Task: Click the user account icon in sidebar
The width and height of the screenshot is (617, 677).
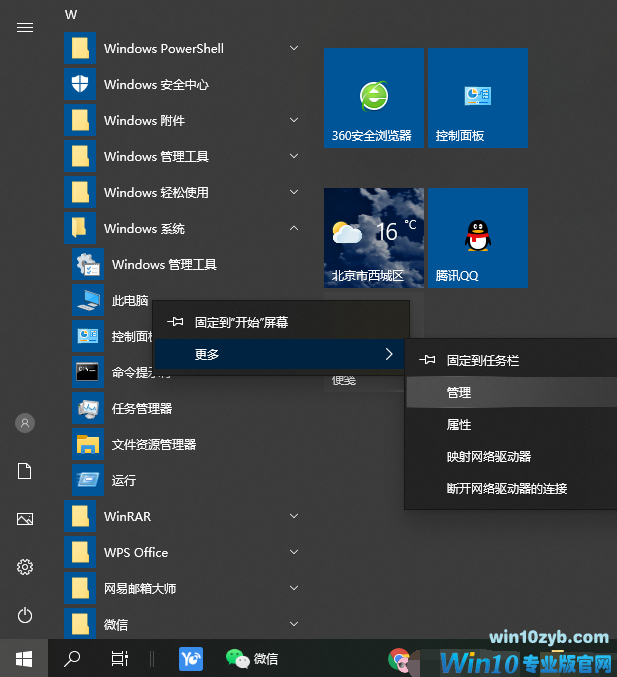Action: pyautogui.click(x=25, y=423)
